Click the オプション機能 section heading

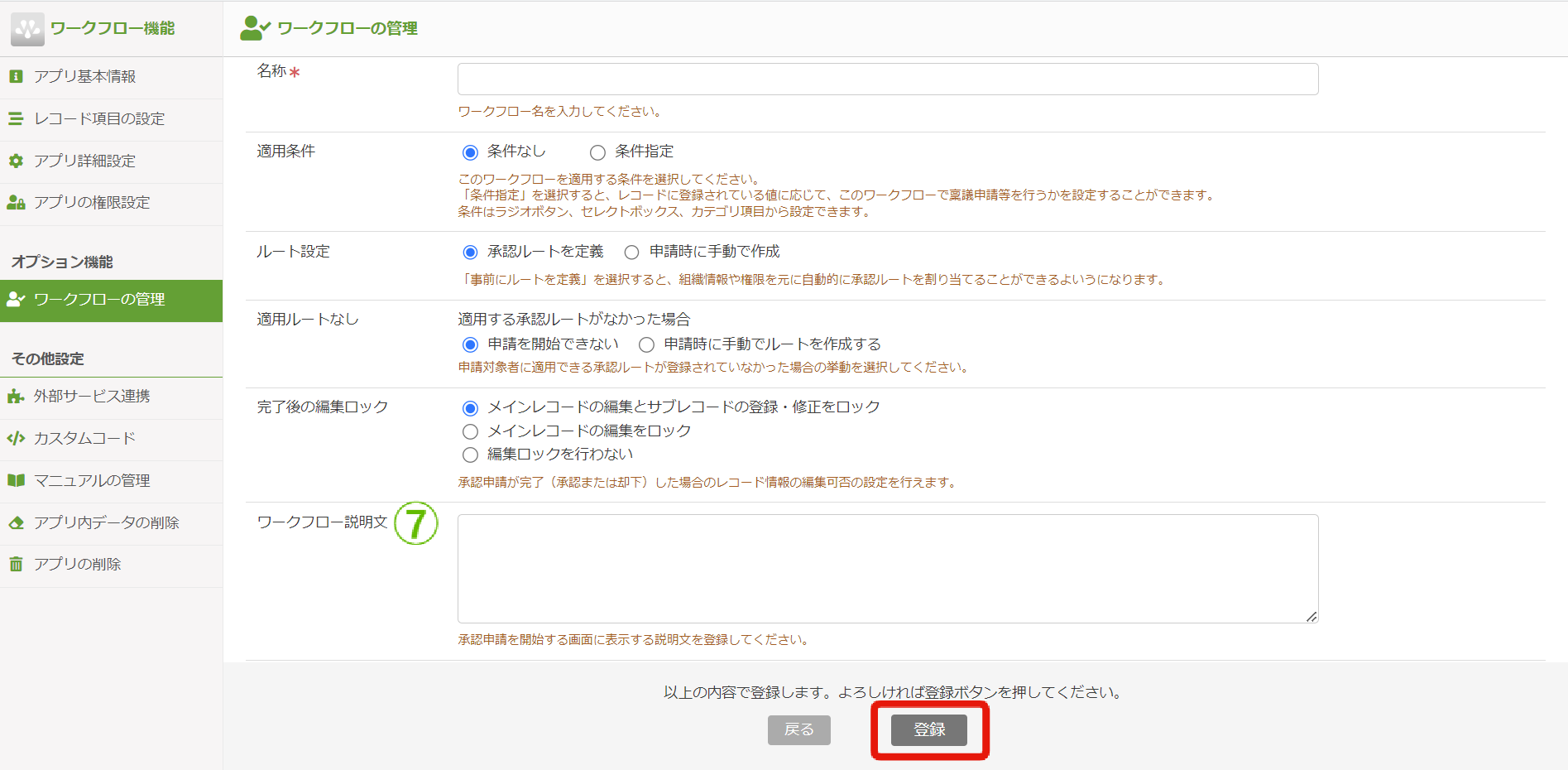(x=62, y=262)
